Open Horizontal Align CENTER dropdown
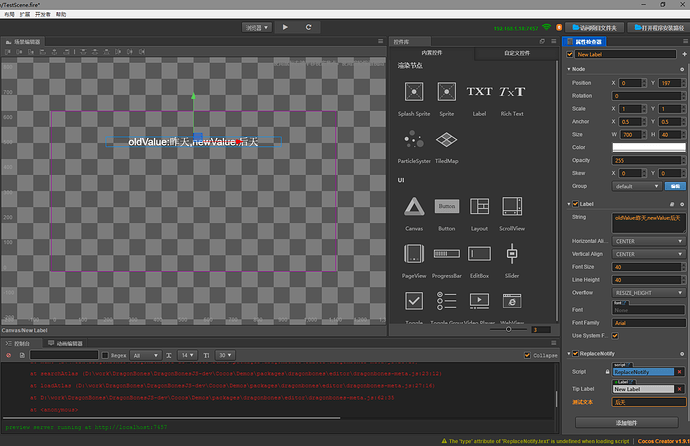 [649, 241]
